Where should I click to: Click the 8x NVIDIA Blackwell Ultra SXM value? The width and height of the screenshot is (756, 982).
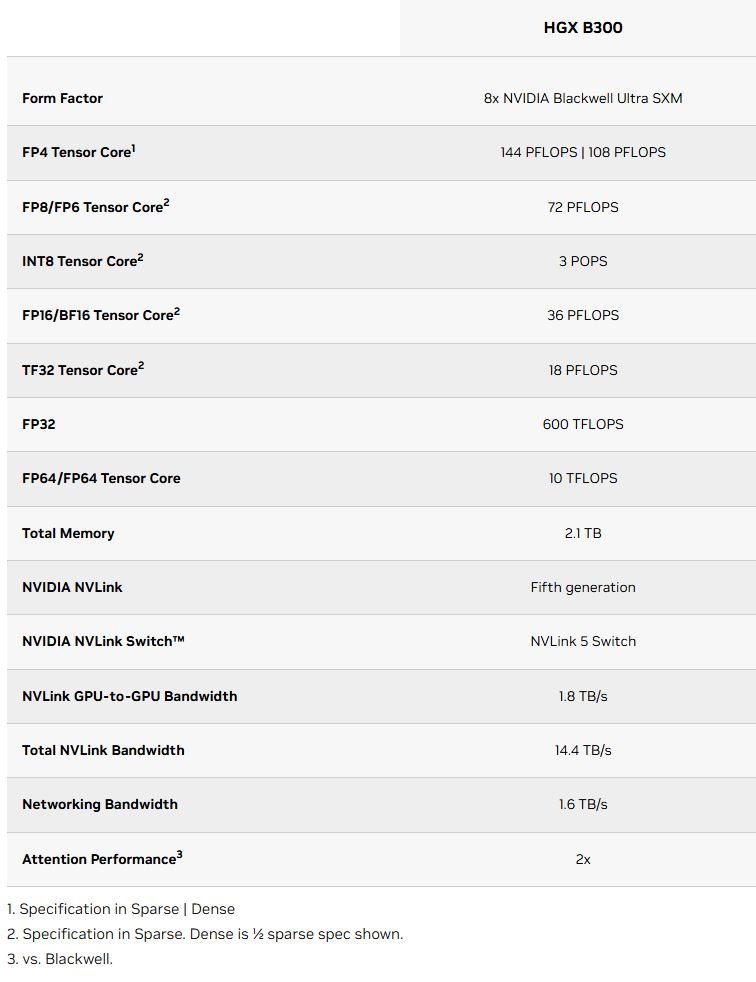coord(583,98)
